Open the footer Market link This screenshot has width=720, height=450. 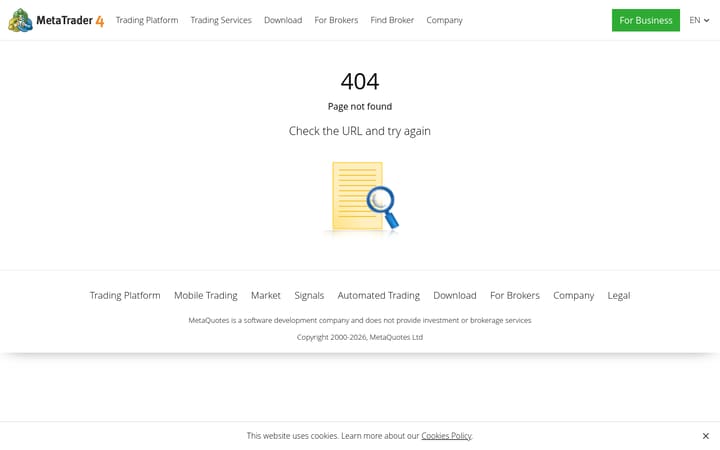[266, 295]
